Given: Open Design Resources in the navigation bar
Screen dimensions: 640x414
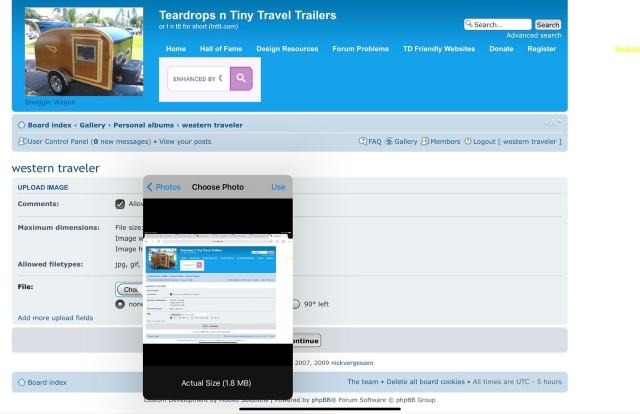Looking at the screenshot, I should pyautogui.click(x=287, y=49).
